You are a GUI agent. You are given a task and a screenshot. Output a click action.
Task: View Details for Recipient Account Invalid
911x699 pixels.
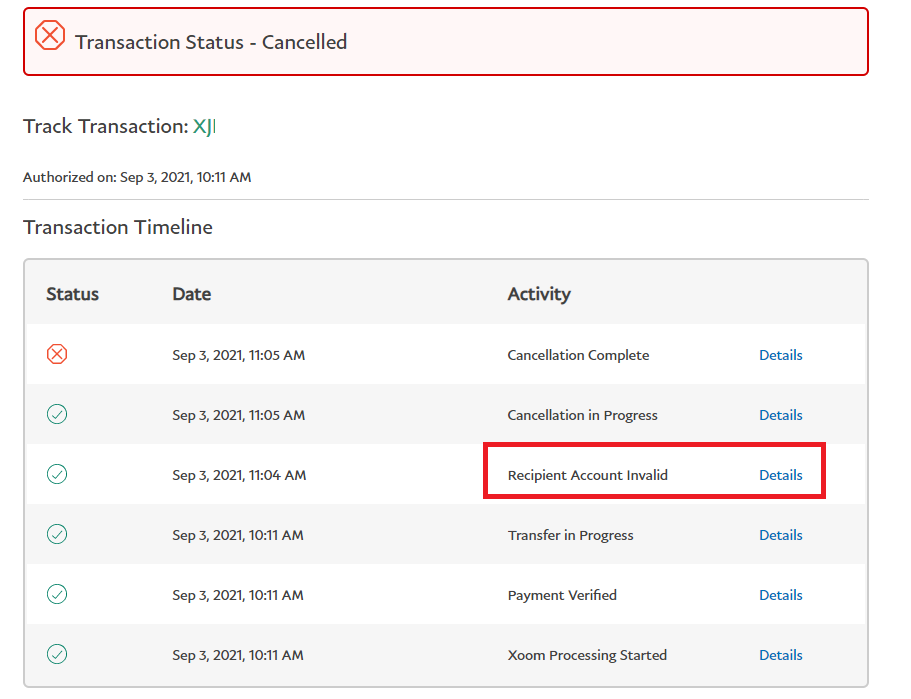pyautogui.click(x=780, y=475)
